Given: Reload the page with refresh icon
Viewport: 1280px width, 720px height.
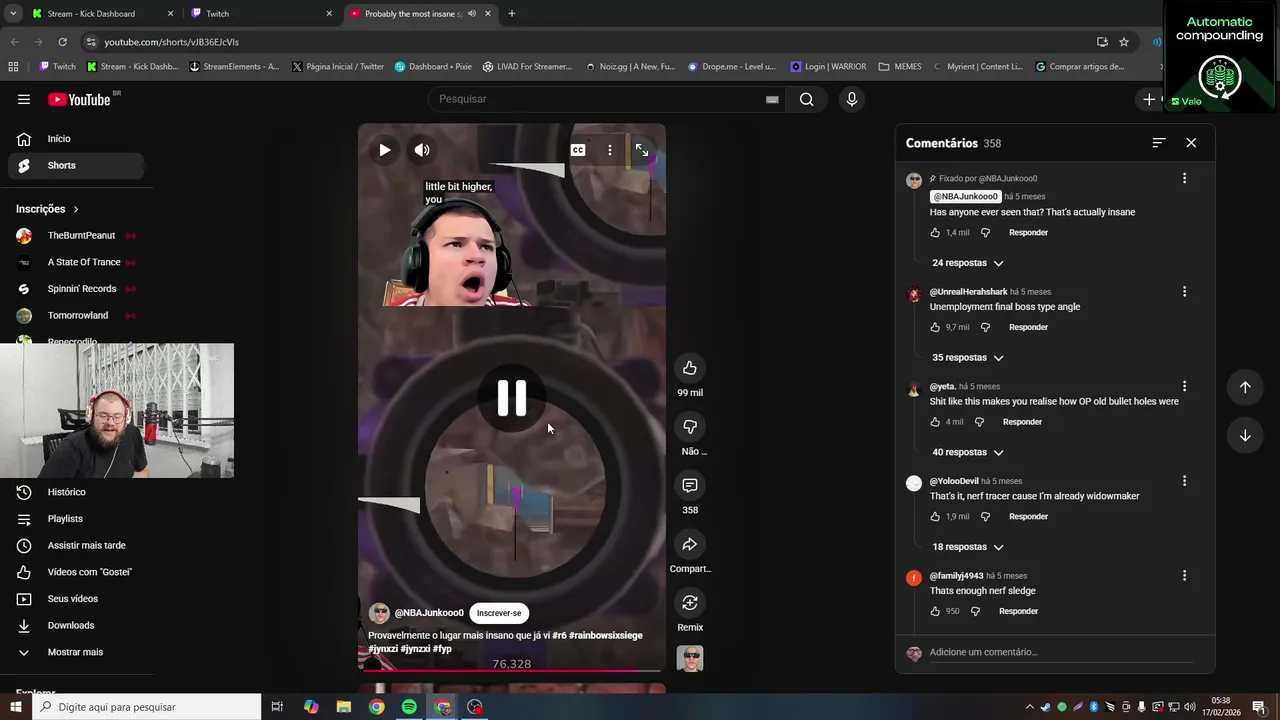Looking at the screenshot, I should pyautogui.click(x=62, y=42).
